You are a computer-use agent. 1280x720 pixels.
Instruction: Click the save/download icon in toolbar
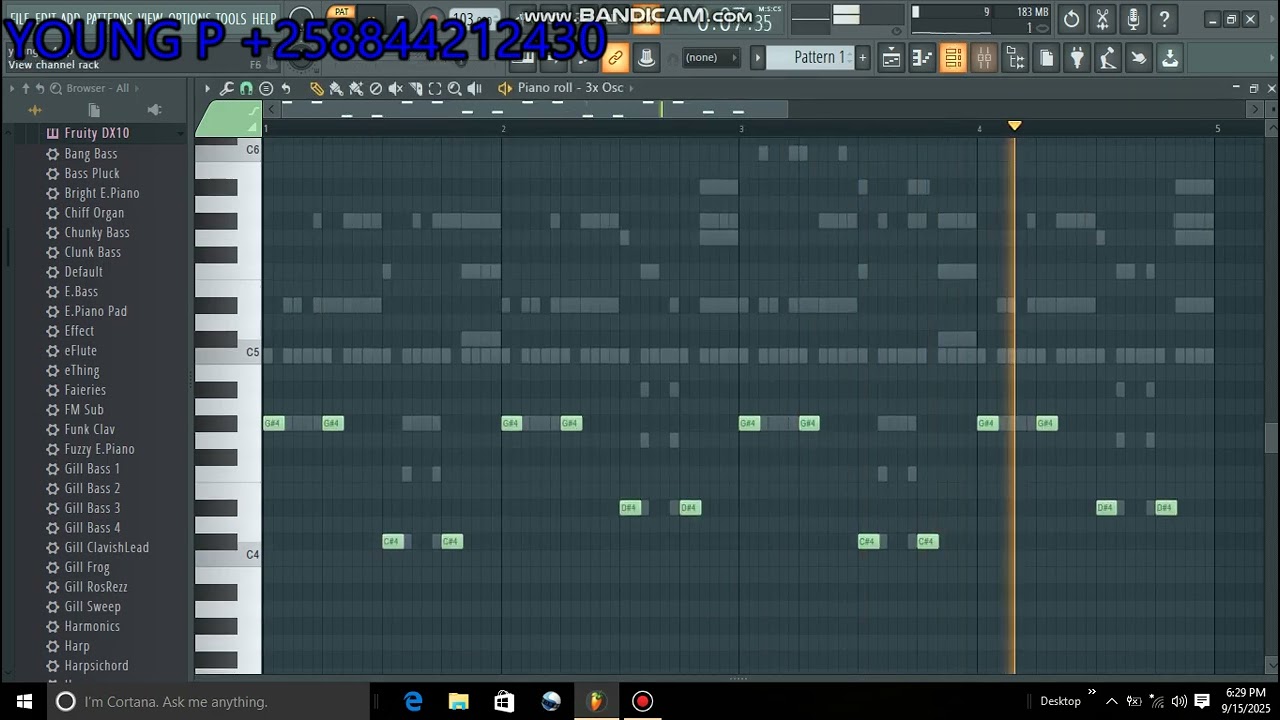[1170, 58]
